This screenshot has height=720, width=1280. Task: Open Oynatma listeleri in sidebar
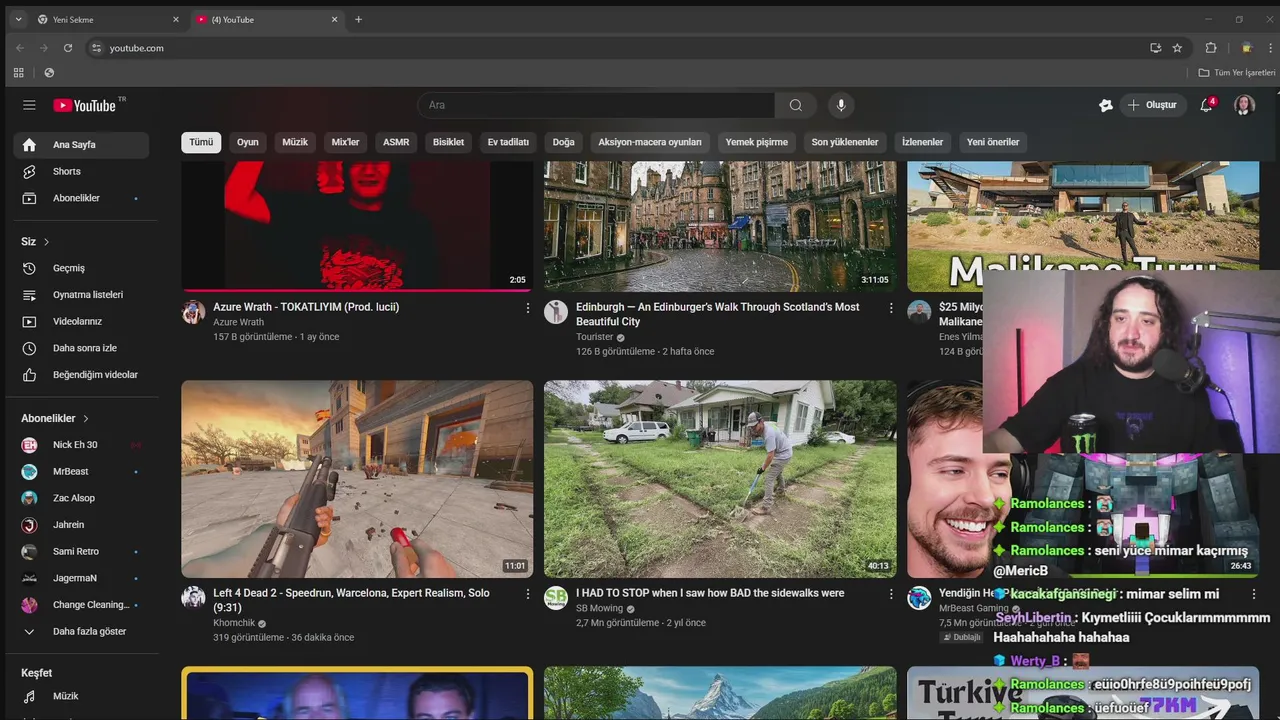click(x=81, y=295)
